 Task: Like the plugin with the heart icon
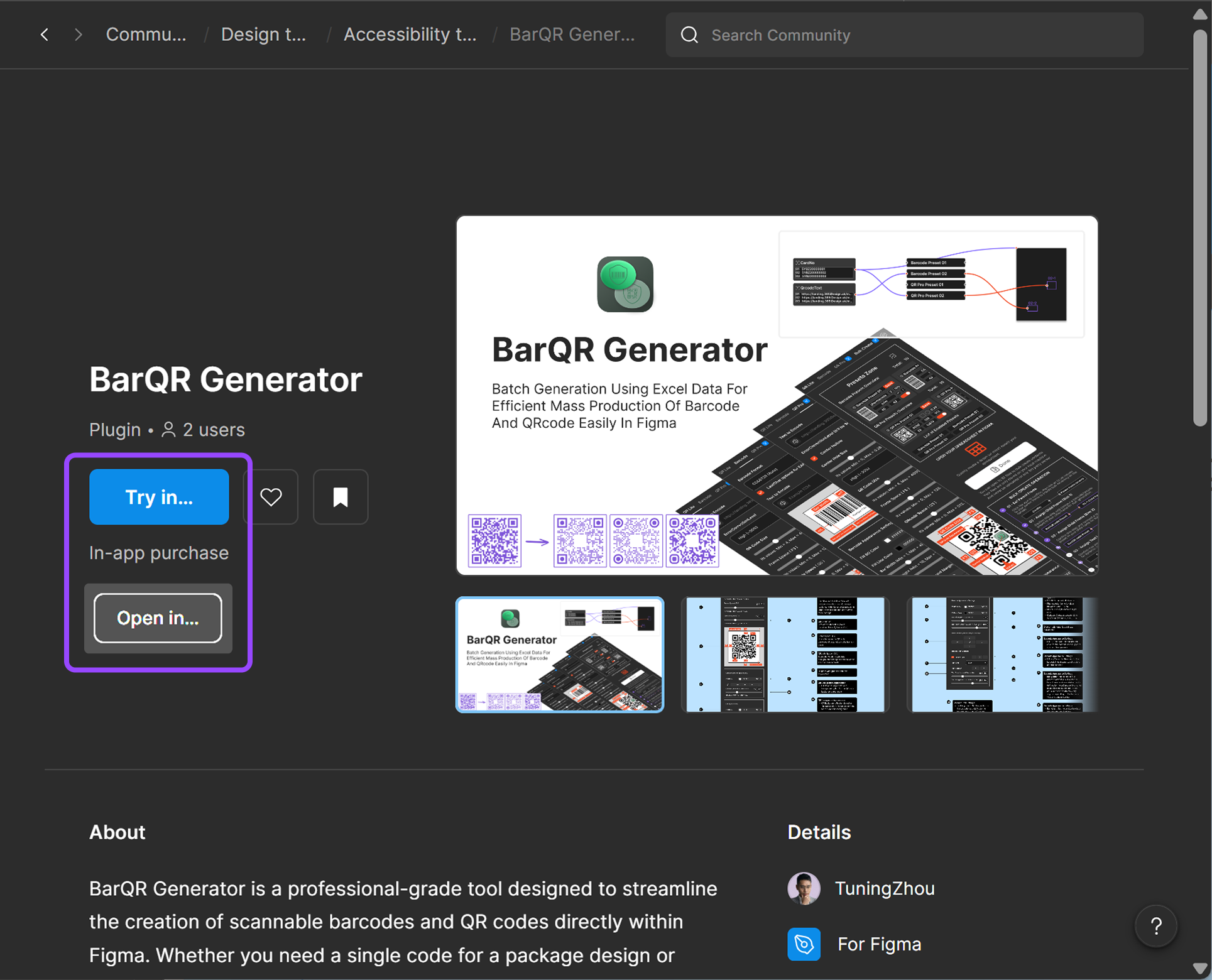(x=271, y=497)
